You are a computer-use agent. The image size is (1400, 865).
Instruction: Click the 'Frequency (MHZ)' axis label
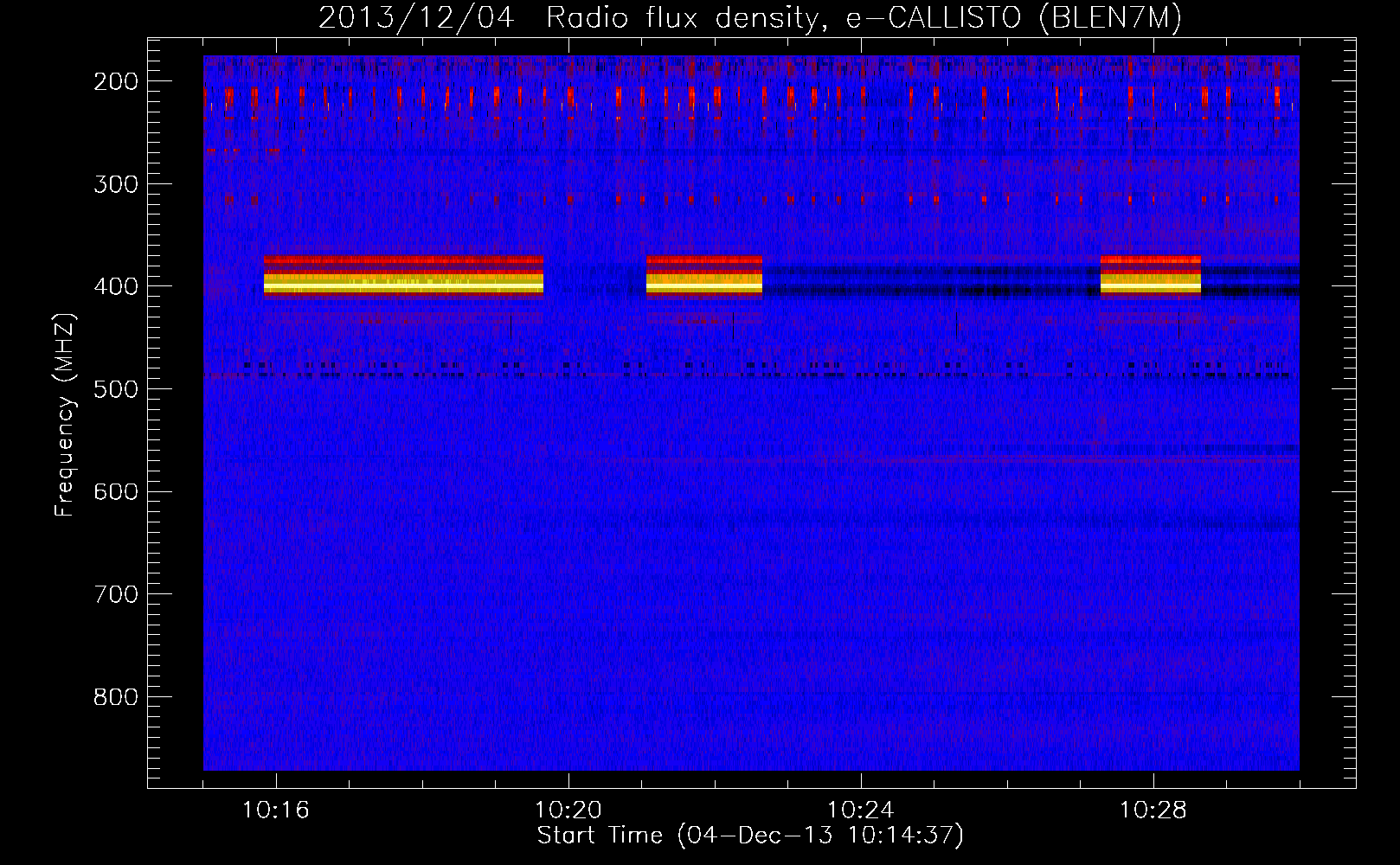(x=66, y=415)
